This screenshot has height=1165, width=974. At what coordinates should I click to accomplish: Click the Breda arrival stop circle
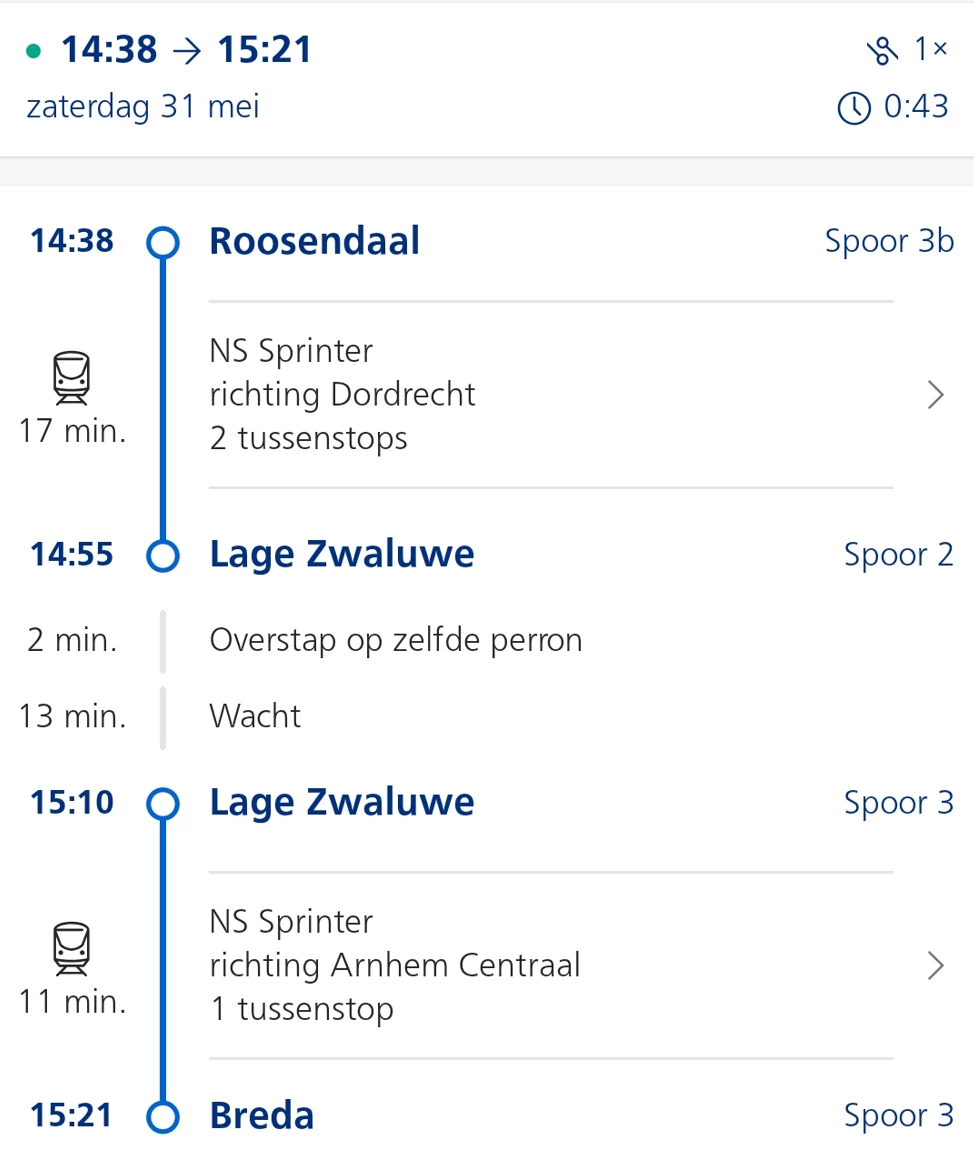point(162,1116)
